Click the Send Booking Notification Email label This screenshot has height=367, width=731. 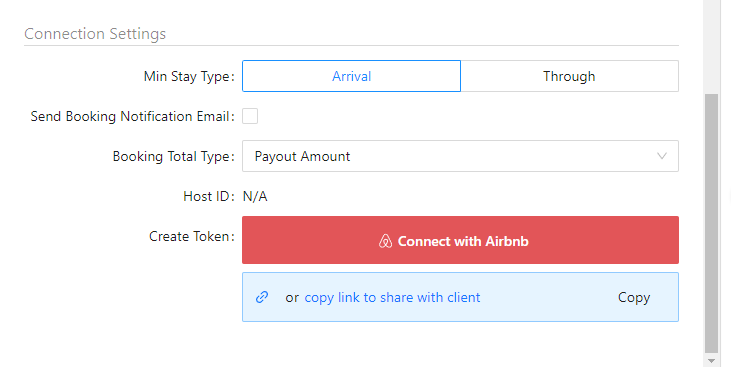(132, 116)
